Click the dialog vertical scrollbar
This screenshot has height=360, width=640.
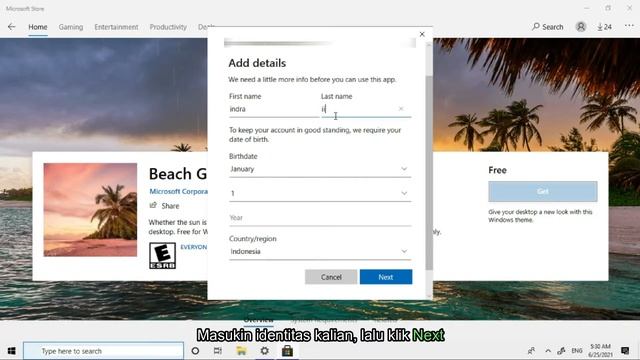(429, 173)
